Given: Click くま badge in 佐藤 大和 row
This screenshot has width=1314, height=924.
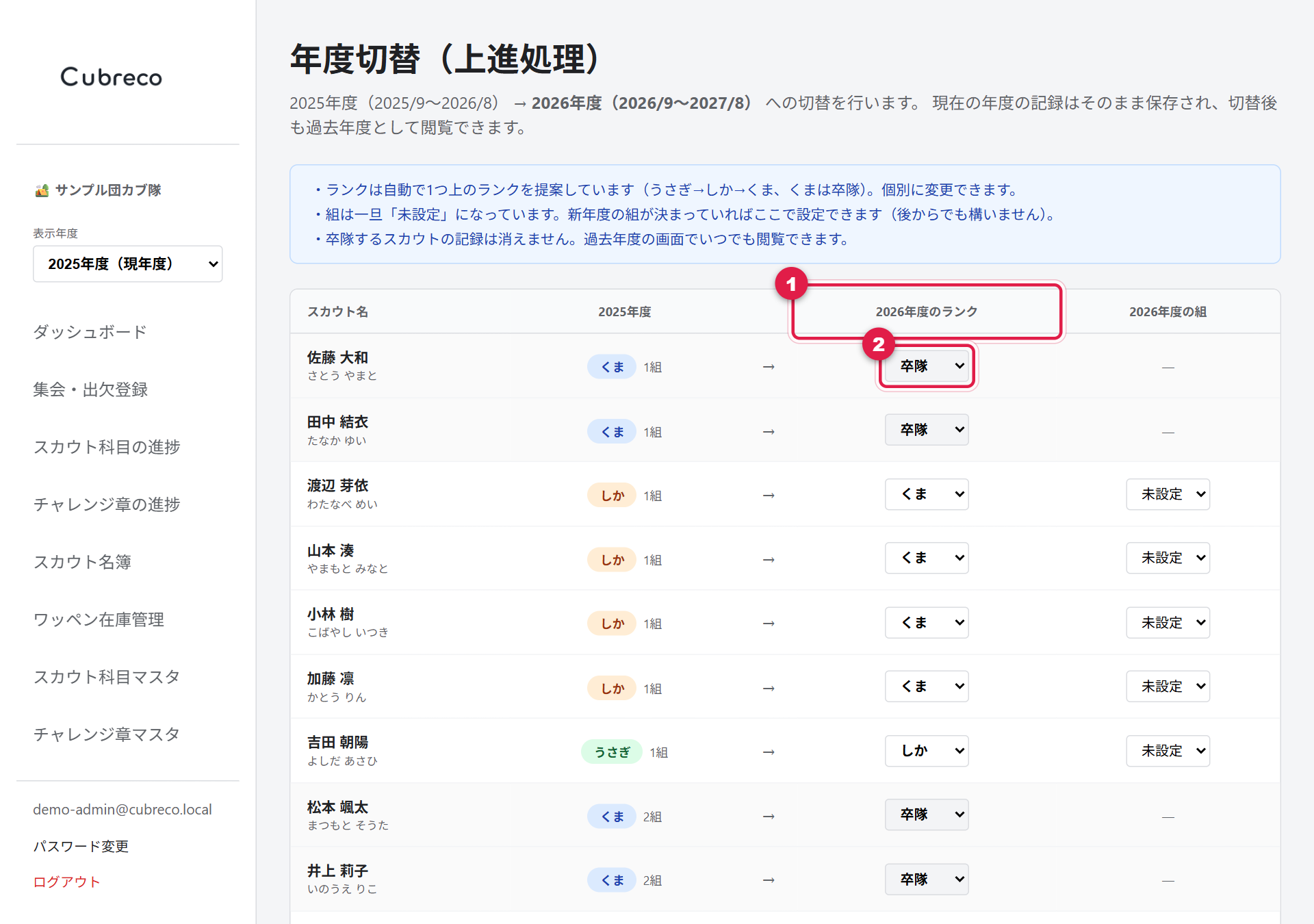Looking at the screenshot, I should [612, 367].
